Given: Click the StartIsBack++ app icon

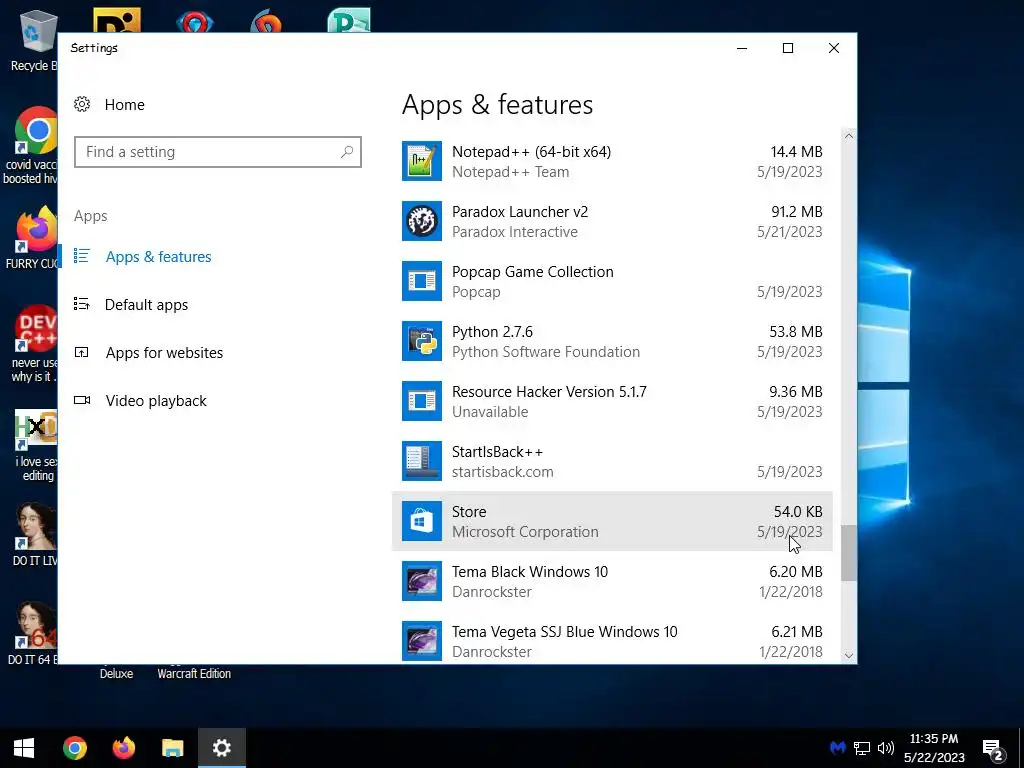Looking at the screenshot, I should click(422, 462).
